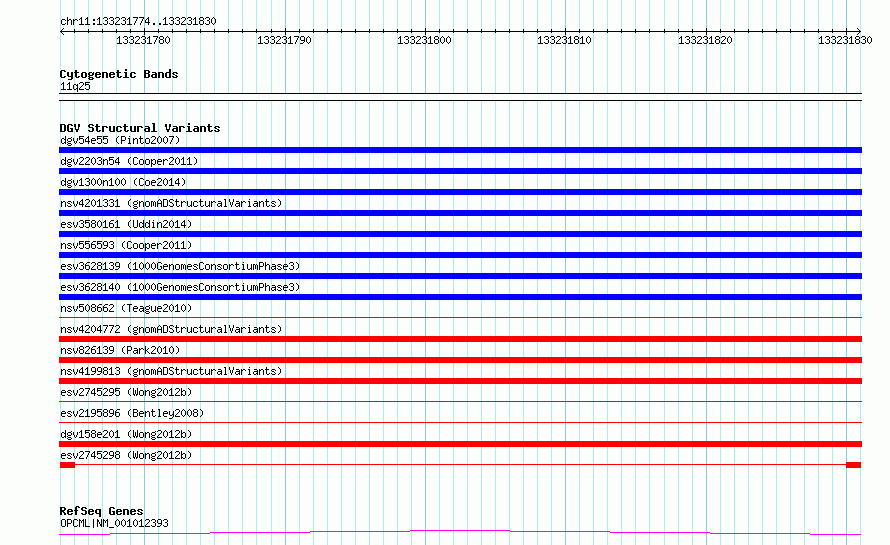Click esv2745295 (Wong2012b) label
This screenshot has width=890, height=545.
[x=126, y=392]
